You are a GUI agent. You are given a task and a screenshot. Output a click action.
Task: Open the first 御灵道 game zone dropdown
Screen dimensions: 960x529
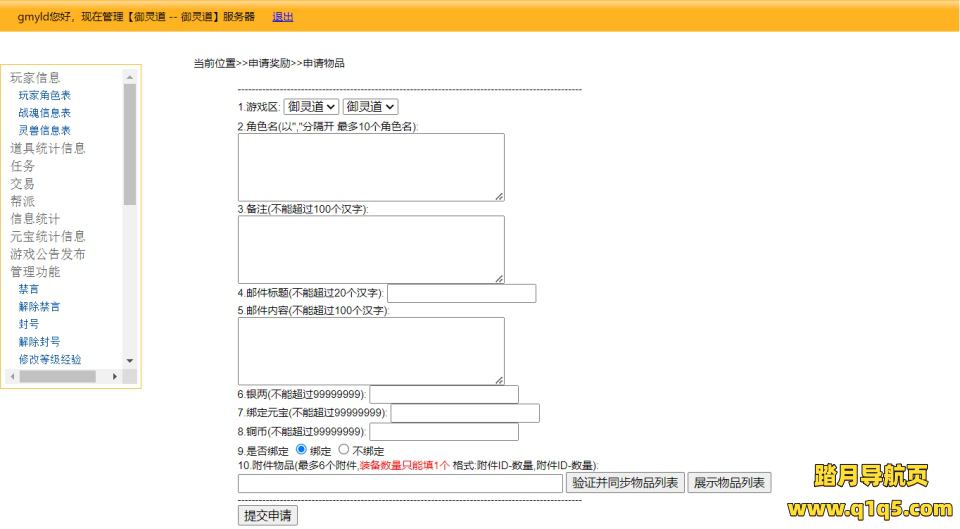[x=311, y=106]
